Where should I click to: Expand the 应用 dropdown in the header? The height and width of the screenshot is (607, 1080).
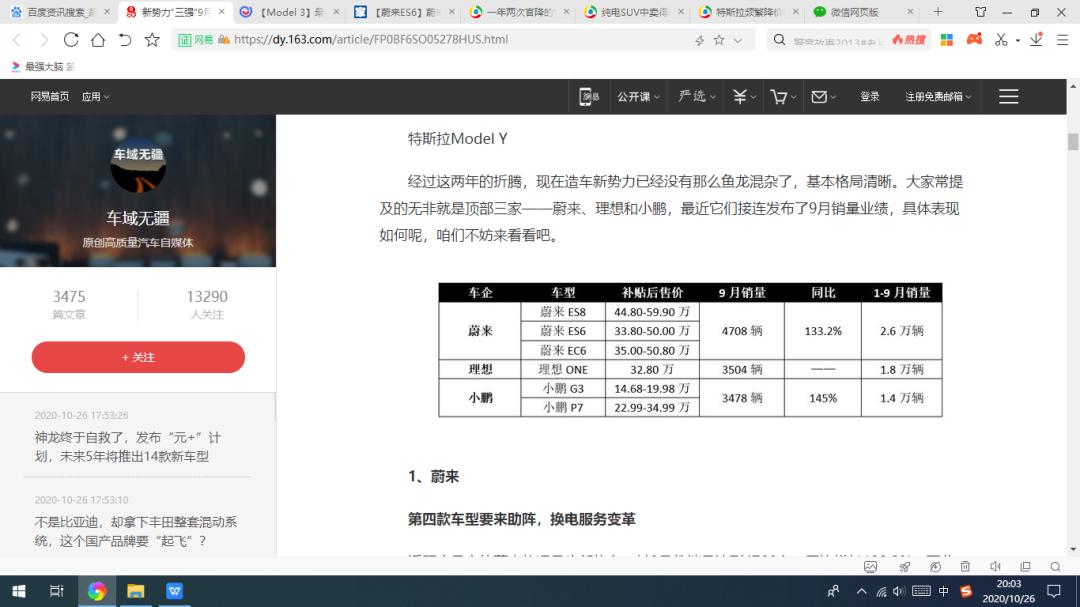click(x=95, y=97)
